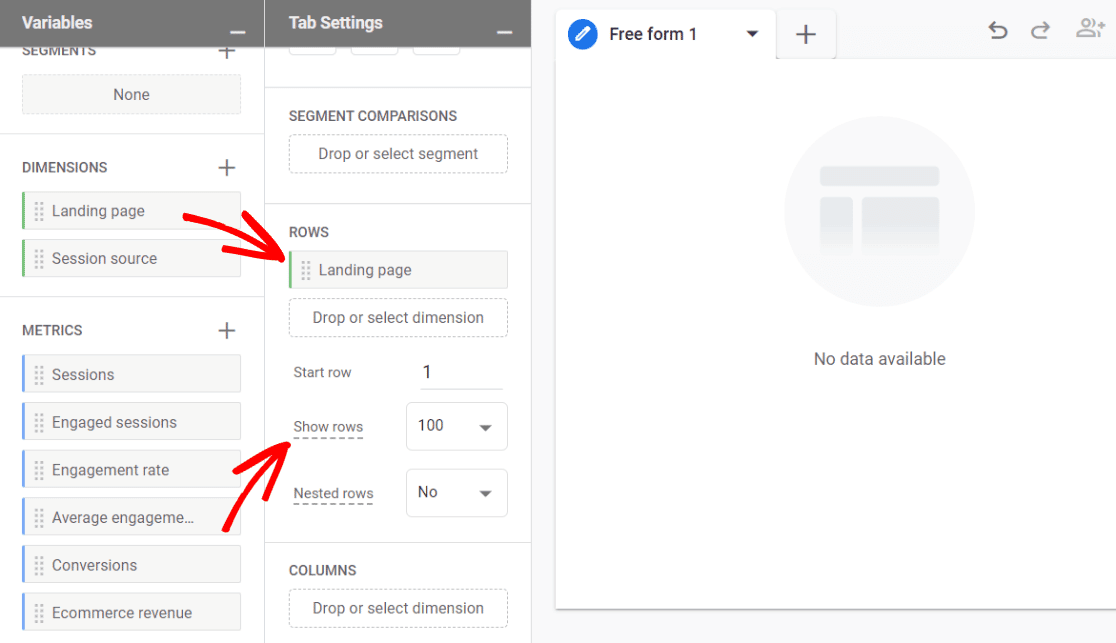Expand the Free form 1 tab dropdown arrow

click(x=752, y=33)
